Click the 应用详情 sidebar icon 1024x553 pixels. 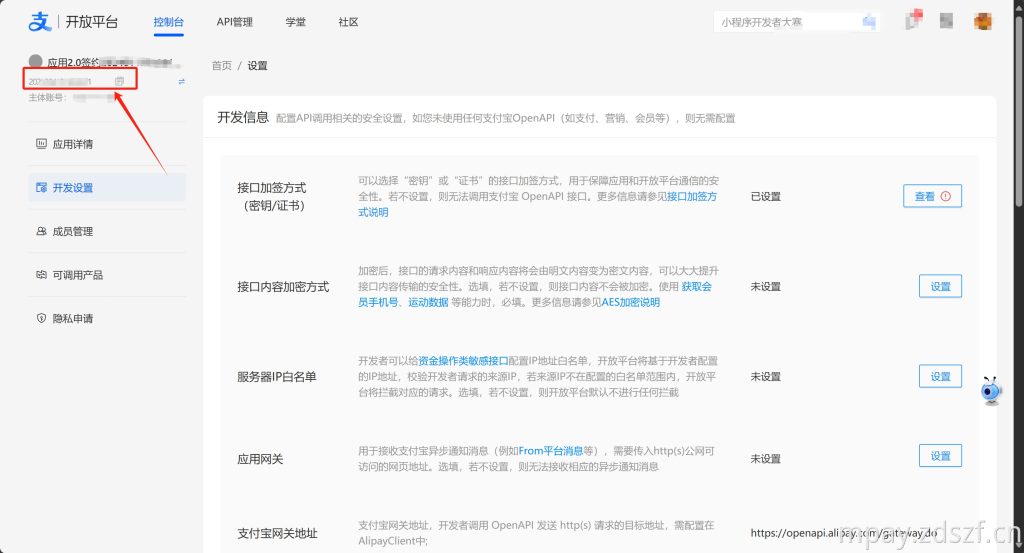[x=42, y=144]
